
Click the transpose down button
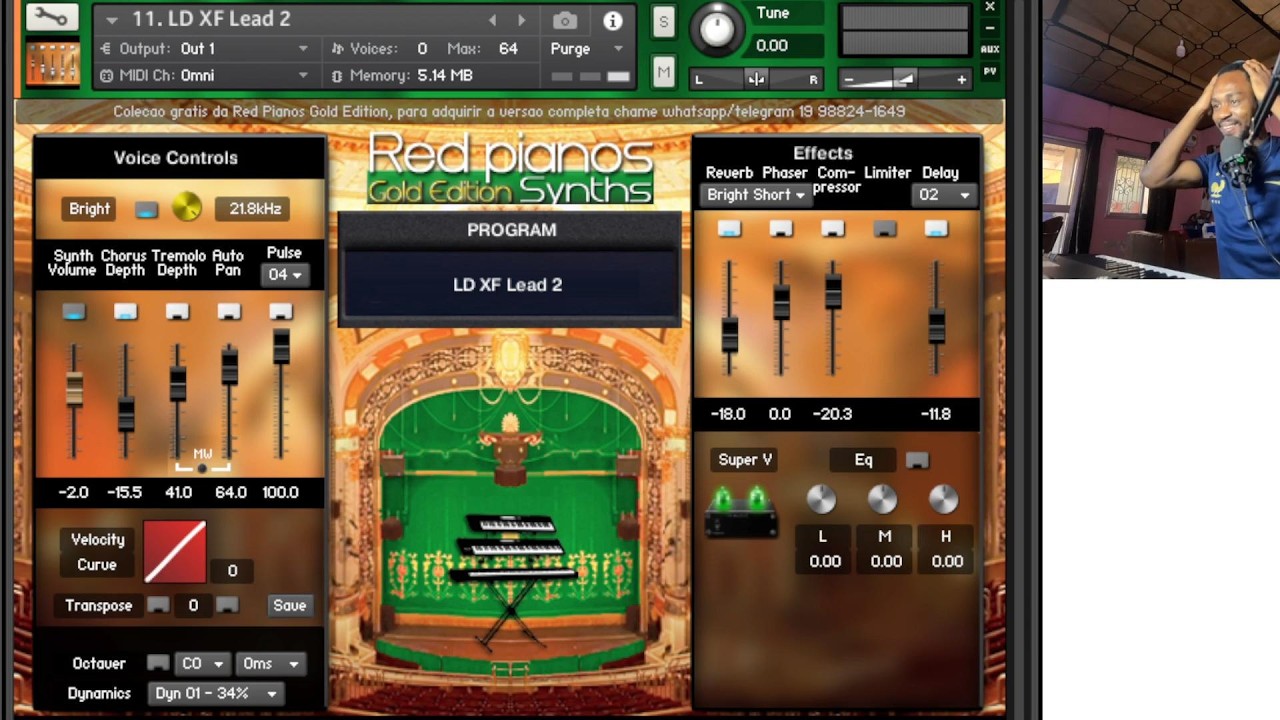click(158, 605)
